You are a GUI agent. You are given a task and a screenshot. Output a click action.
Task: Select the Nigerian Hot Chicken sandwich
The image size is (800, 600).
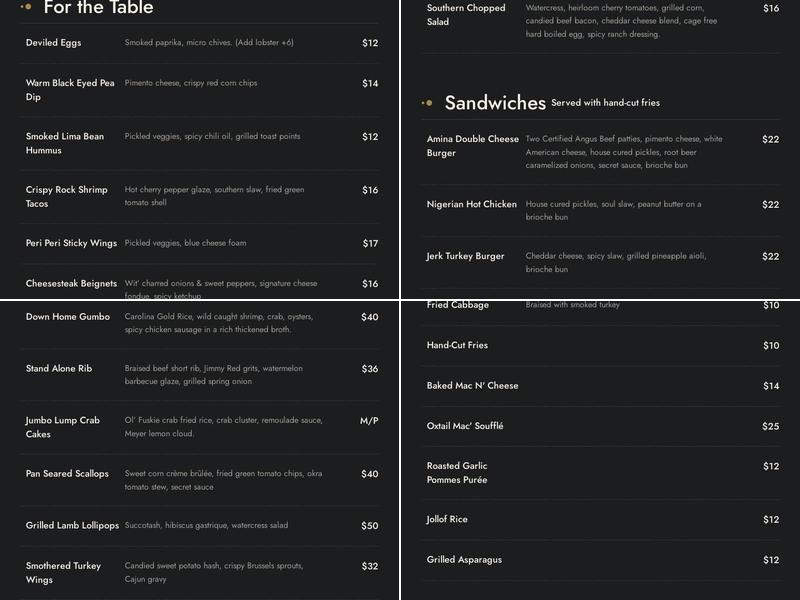[x=601, y=210]
